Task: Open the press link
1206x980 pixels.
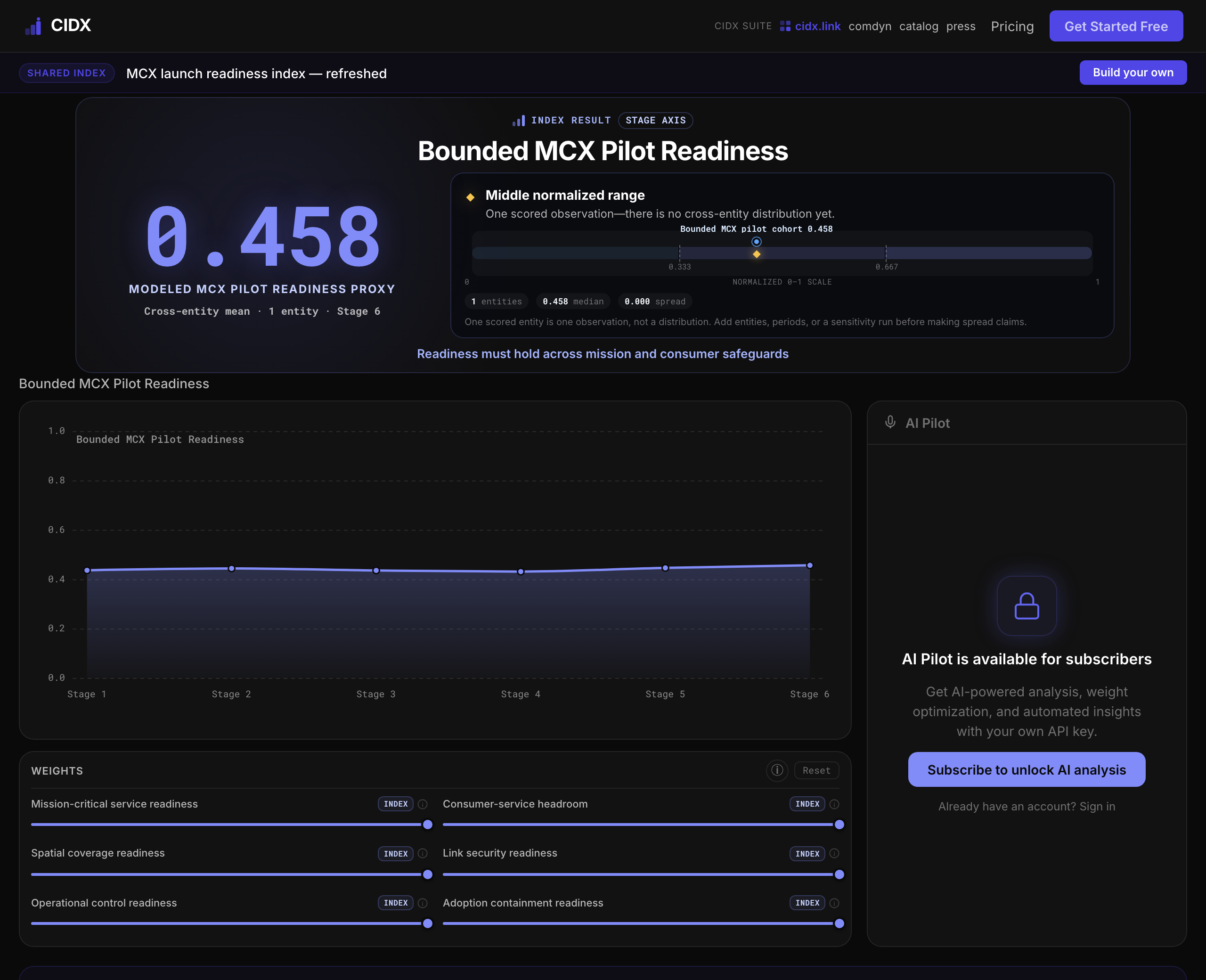Action: [x=961, y=26]
